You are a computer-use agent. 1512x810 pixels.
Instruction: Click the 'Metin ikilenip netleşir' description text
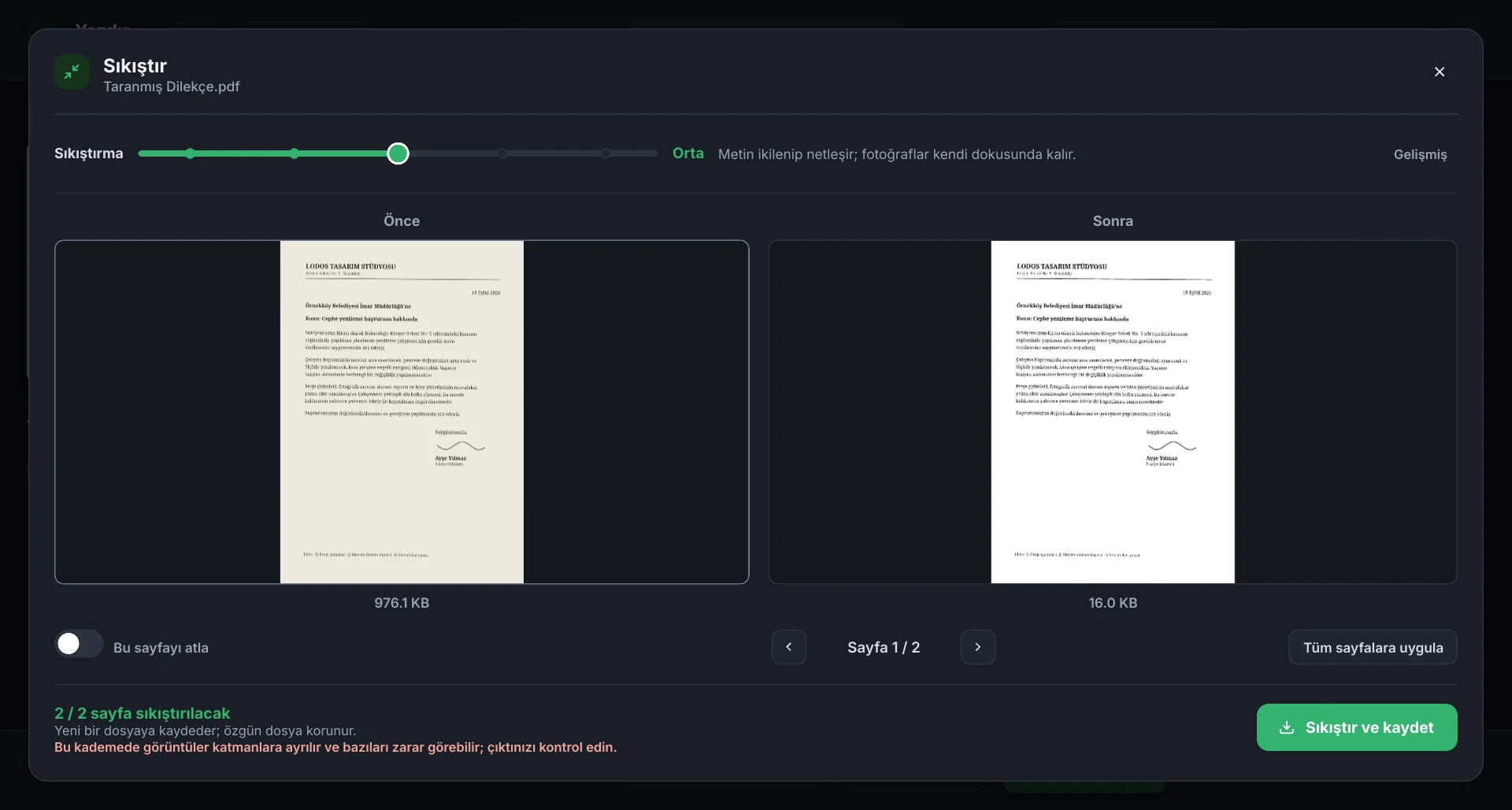coord(897,154)
